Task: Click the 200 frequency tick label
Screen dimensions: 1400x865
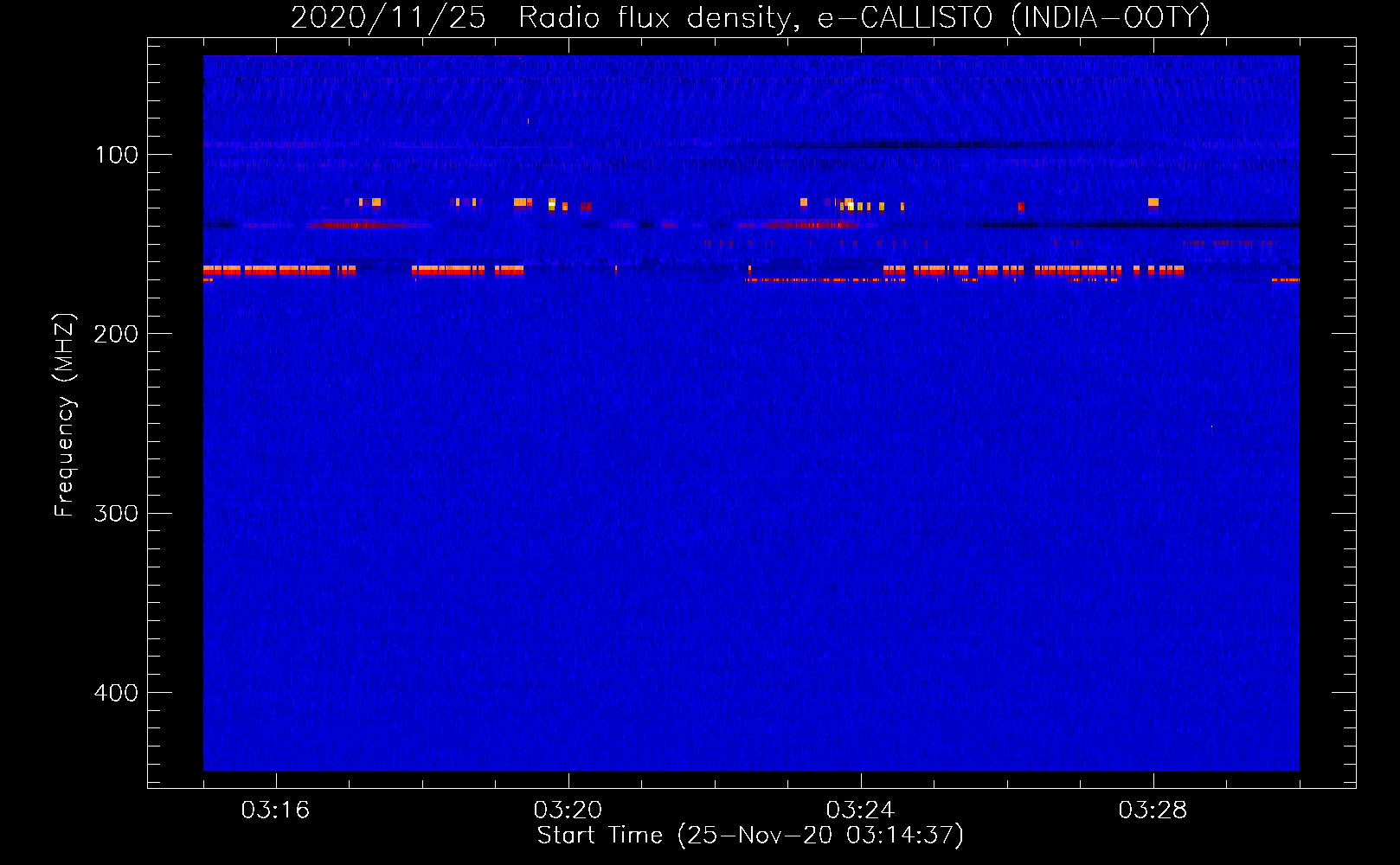Action: (116, 334)
